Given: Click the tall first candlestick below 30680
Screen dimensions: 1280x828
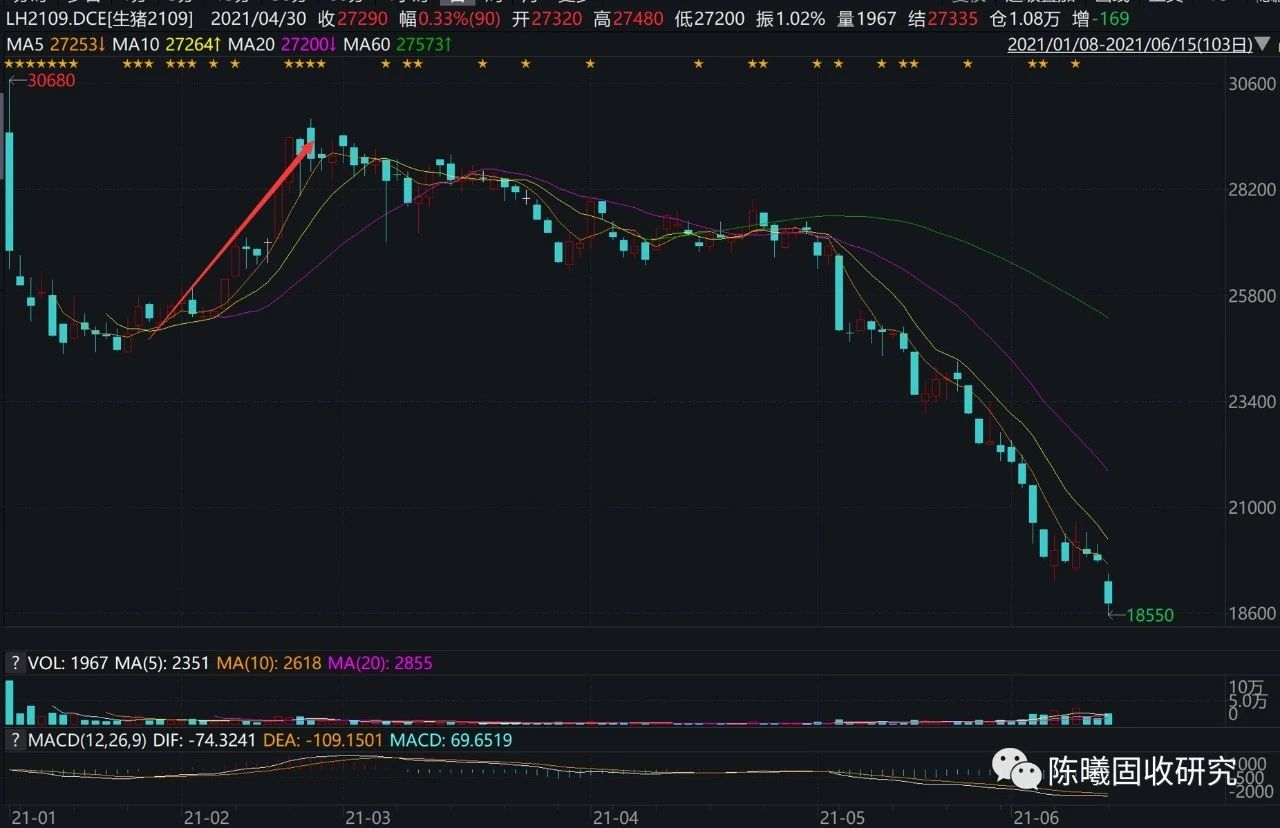Looking at the screenshot, I should pos(9,190).
